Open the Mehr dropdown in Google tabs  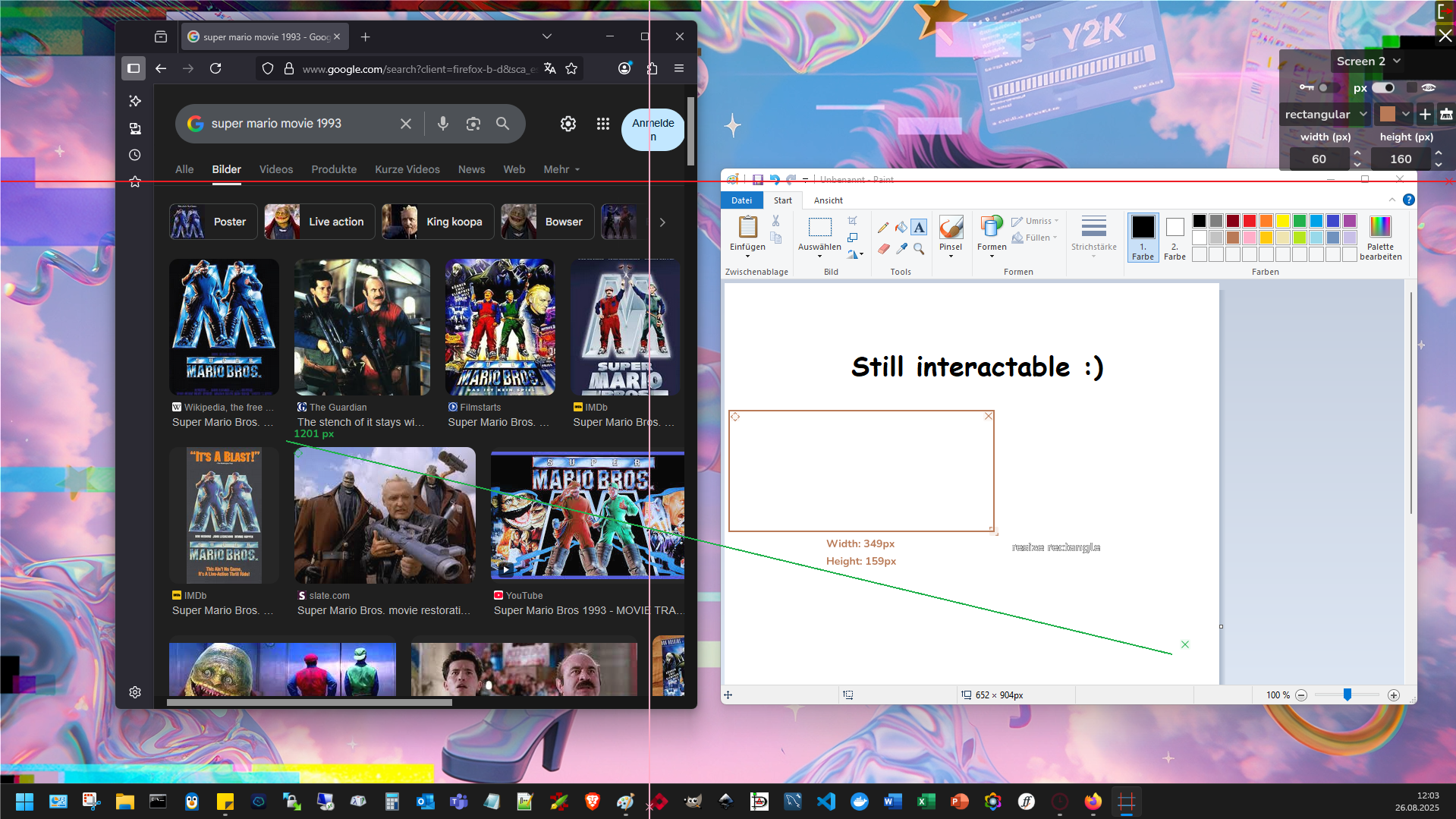point(561,169)
